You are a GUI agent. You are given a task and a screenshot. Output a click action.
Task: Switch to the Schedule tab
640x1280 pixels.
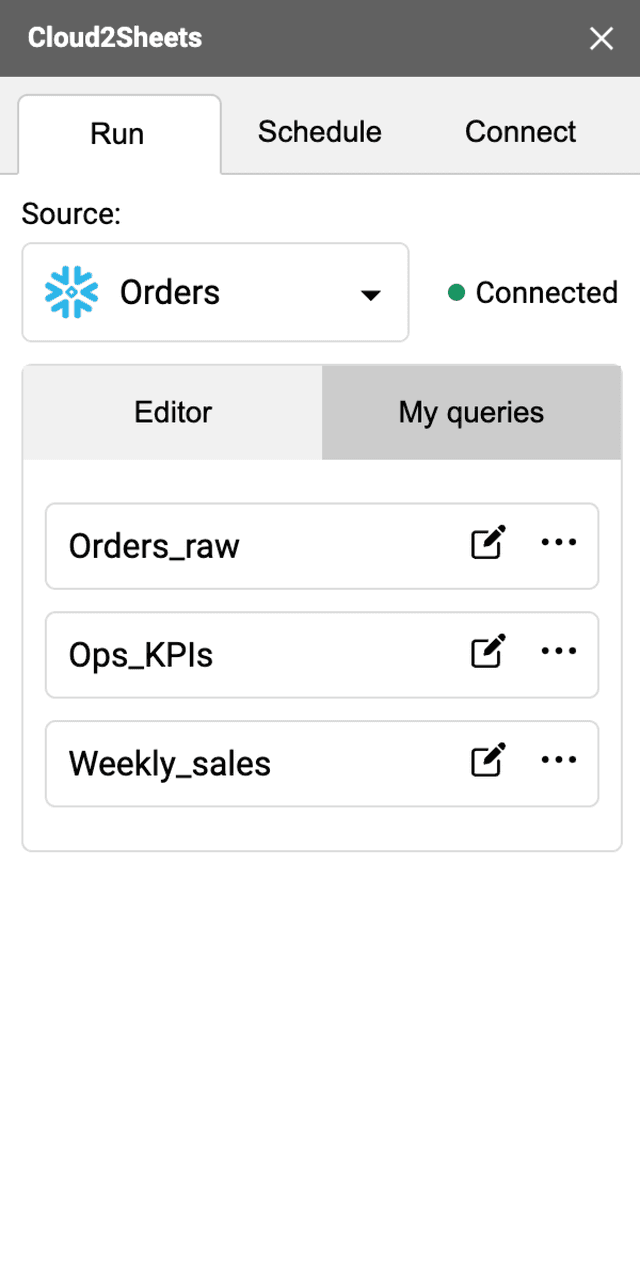[x=320, y=131]
